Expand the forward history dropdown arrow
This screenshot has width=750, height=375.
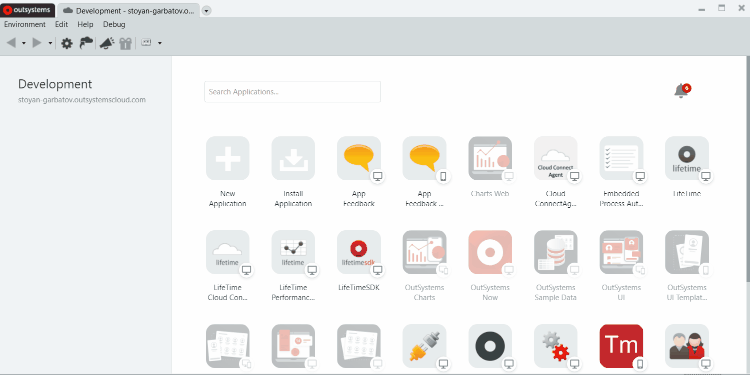pyautogui.click(x=50, y=44)
